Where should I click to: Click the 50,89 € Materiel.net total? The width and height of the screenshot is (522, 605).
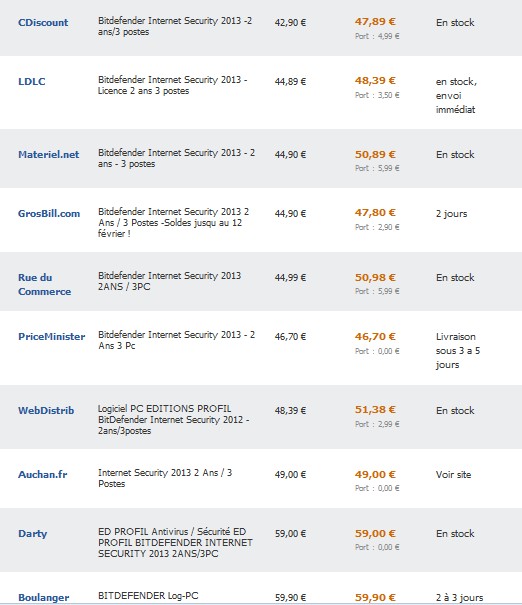[375, 154]
